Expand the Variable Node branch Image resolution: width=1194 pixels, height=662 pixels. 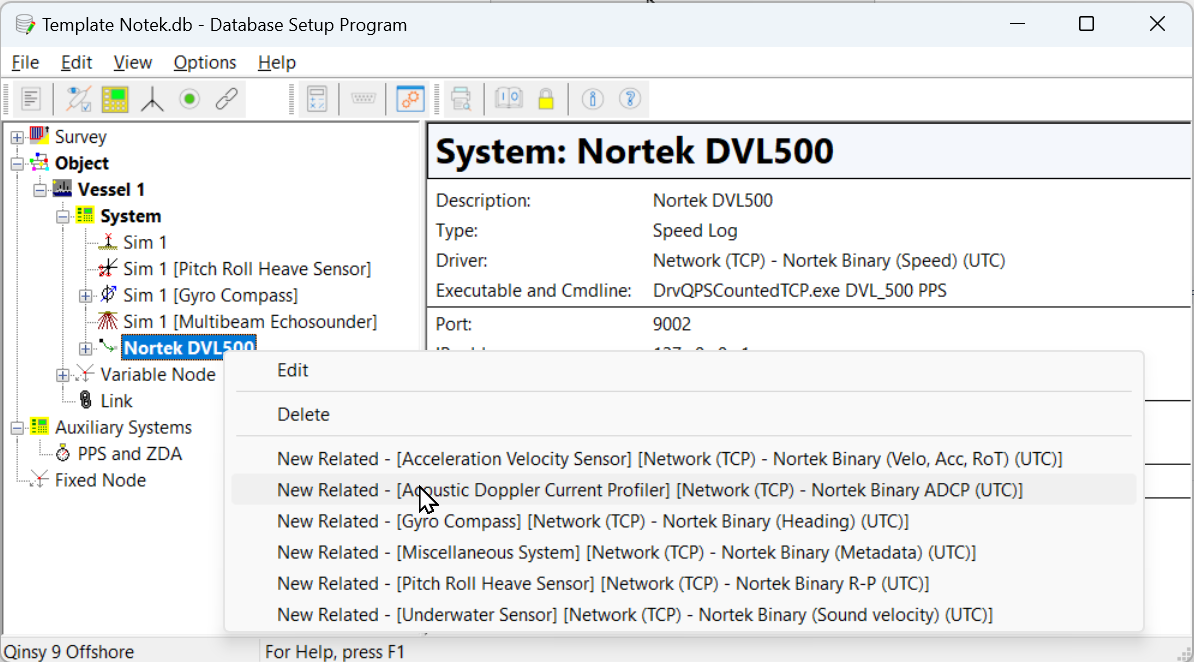(63, 375)
